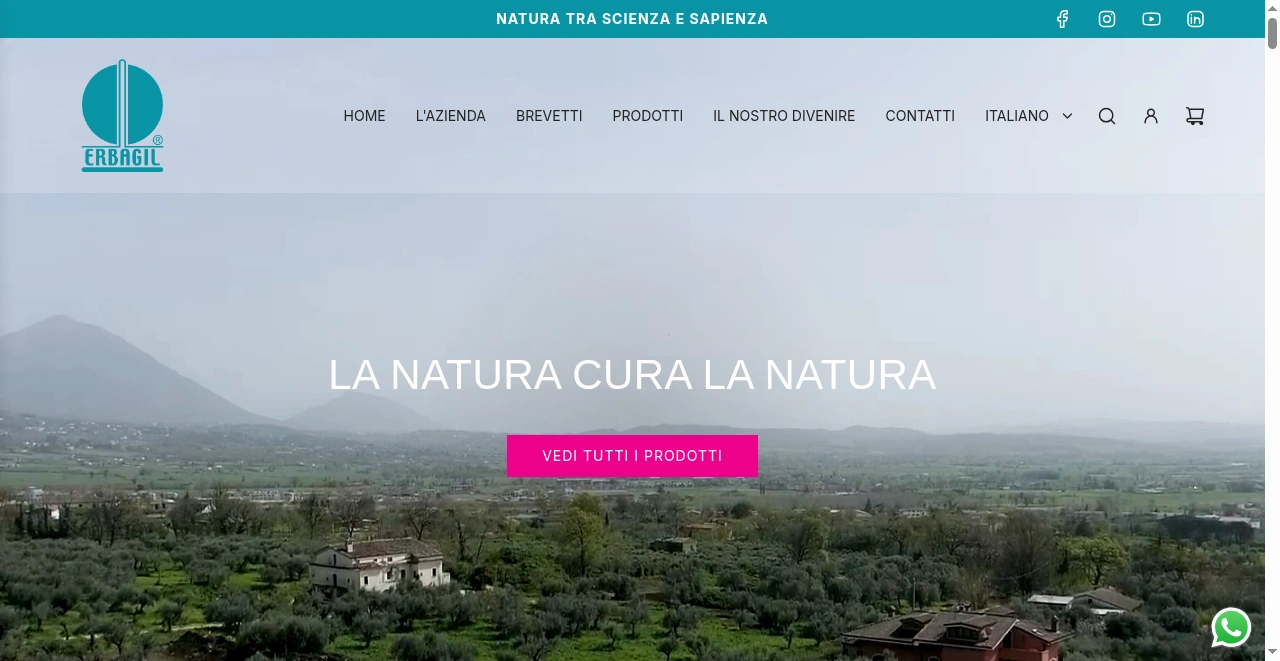This screenshot has height=661, width=1280.
Task: Open the L'Azienda menu item
Action: point(451,116)
